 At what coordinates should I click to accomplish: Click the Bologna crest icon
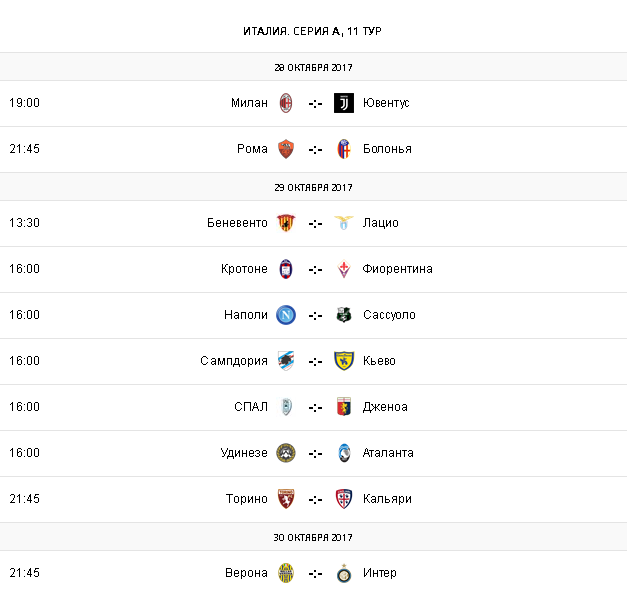(344, 149)
